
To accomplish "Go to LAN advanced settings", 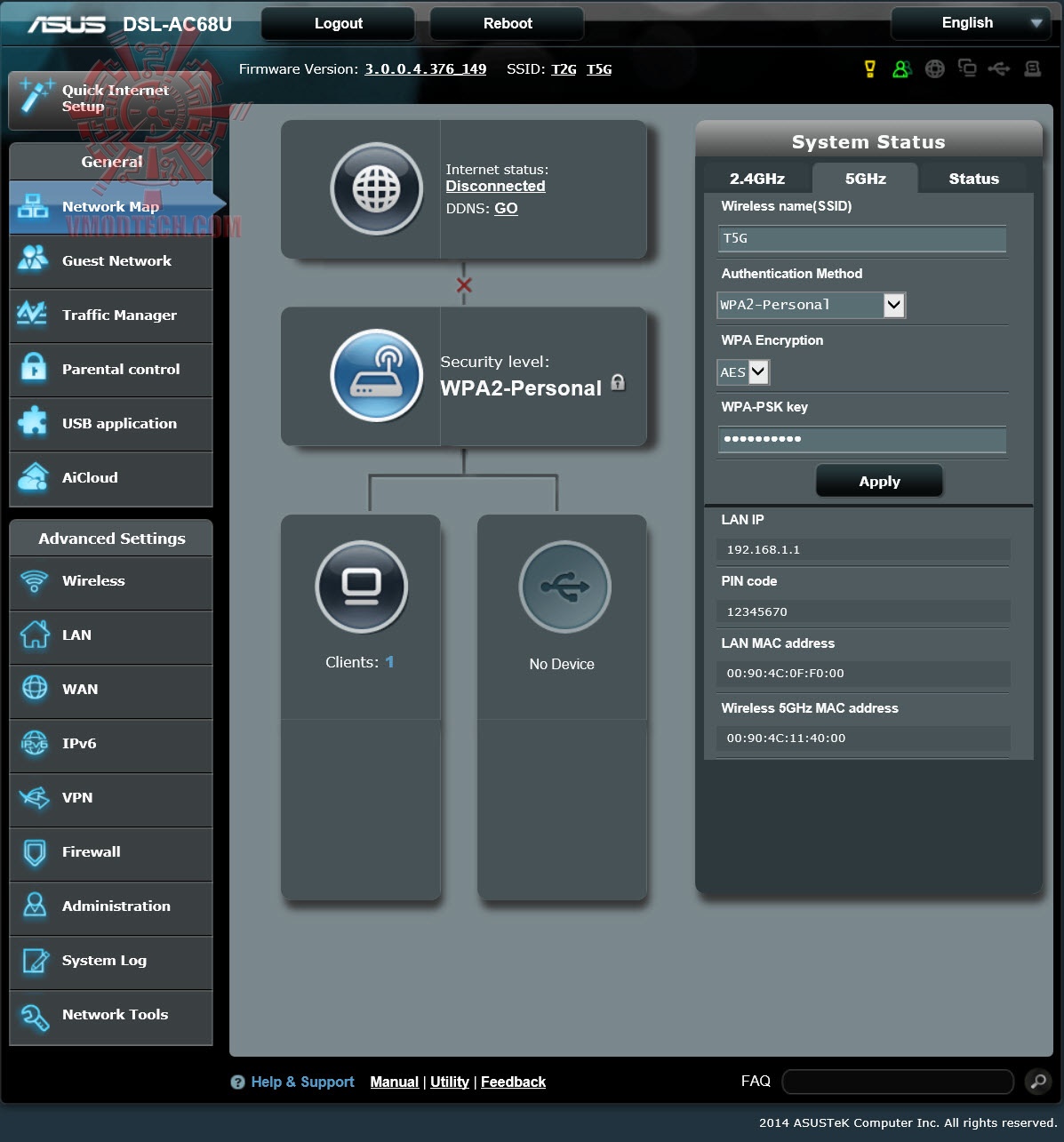I will 111,636.
